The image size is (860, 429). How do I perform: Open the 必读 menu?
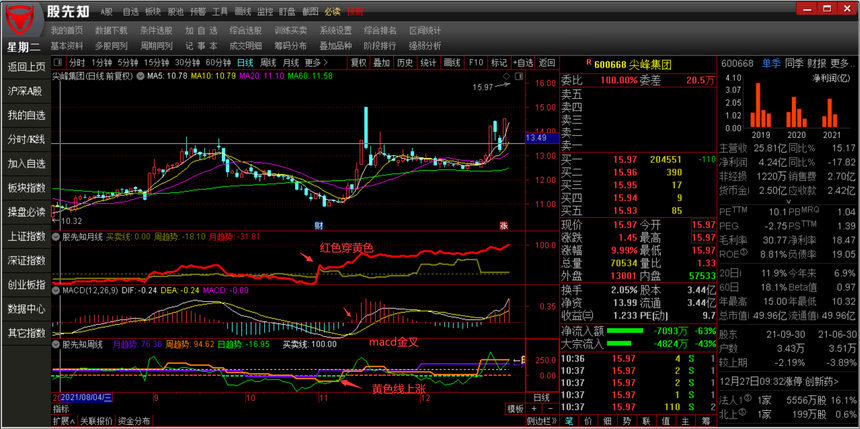tap(332, 11)
